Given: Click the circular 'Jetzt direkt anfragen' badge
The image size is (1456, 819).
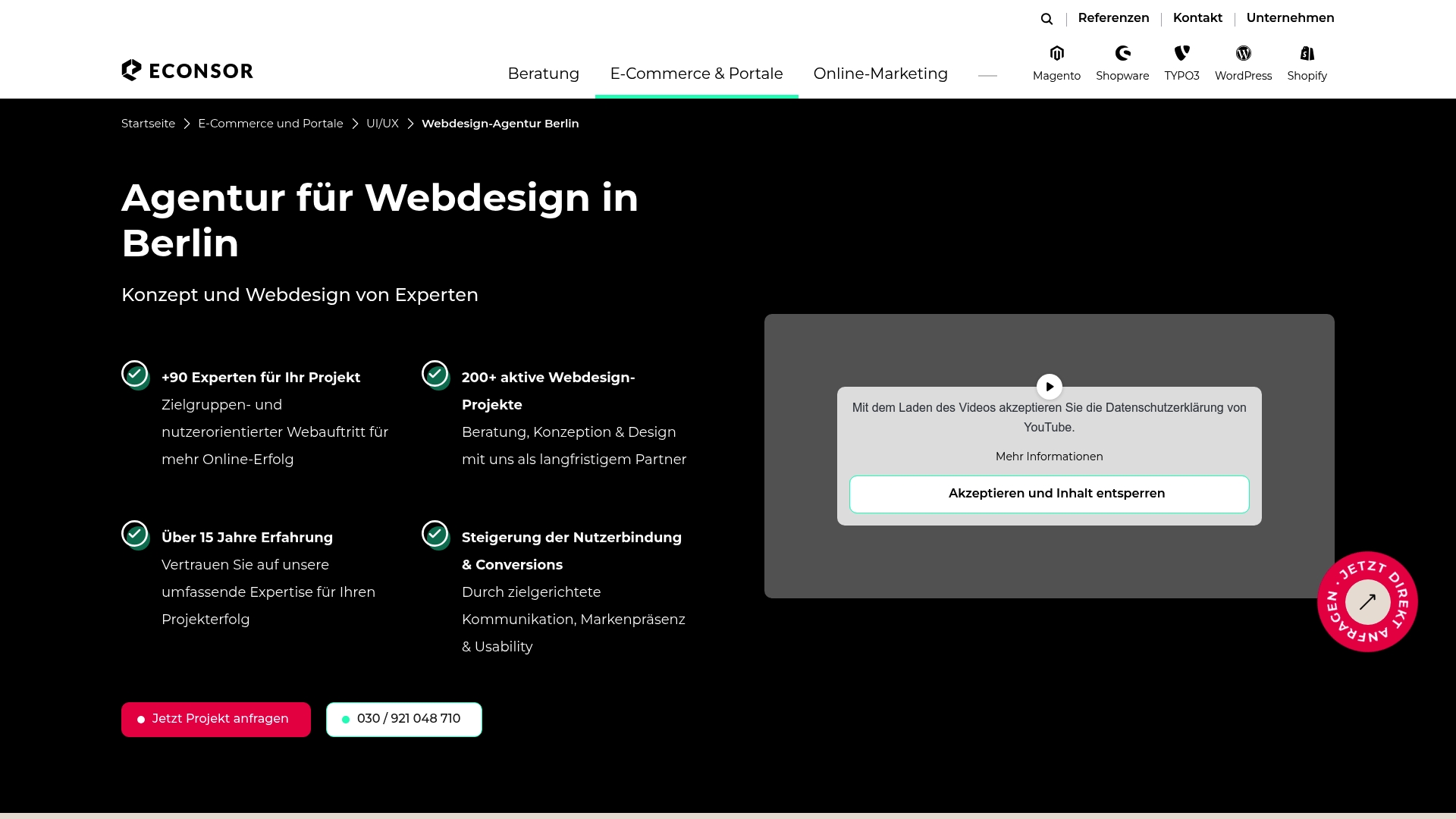Looking at the screenshot, I should pyautogui.click(x=1367, y=601).
